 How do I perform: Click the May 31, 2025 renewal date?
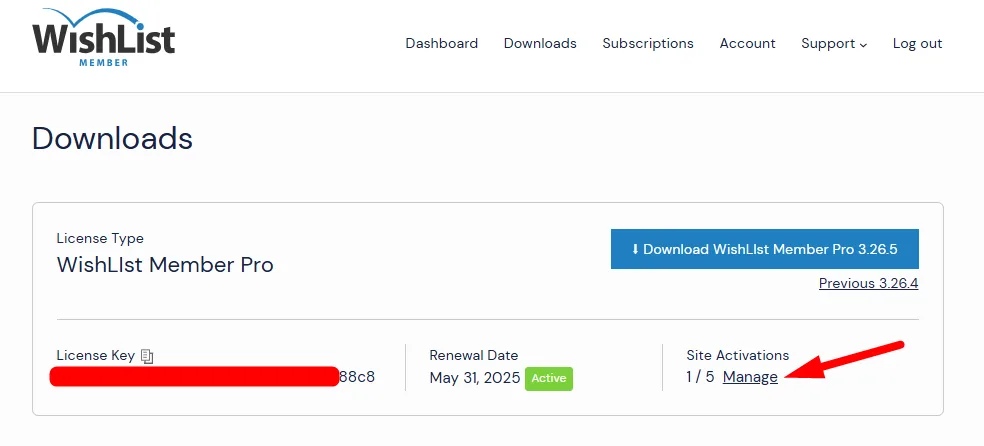474,378
